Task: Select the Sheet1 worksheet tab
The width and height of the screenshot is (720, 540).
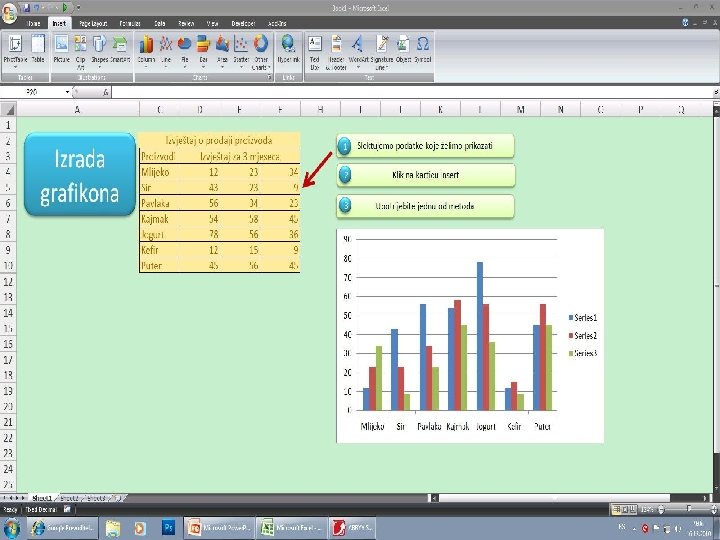Action: click(x=41, y=498)
